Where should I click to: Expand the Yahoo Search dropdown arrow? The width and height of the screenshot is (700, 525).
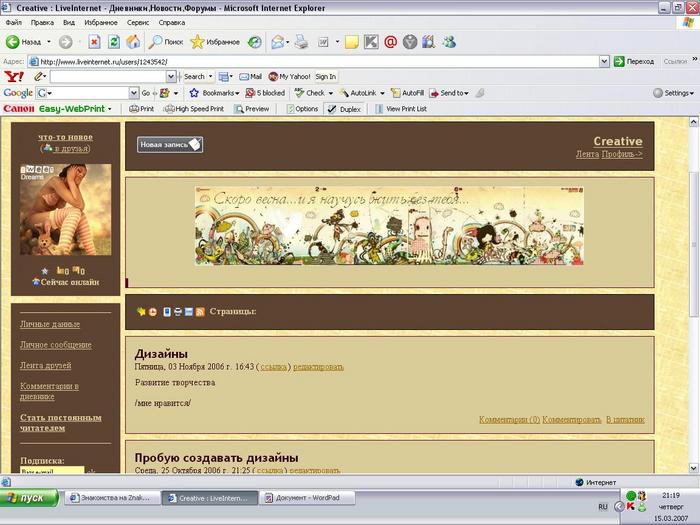click(x=210, y=76)
